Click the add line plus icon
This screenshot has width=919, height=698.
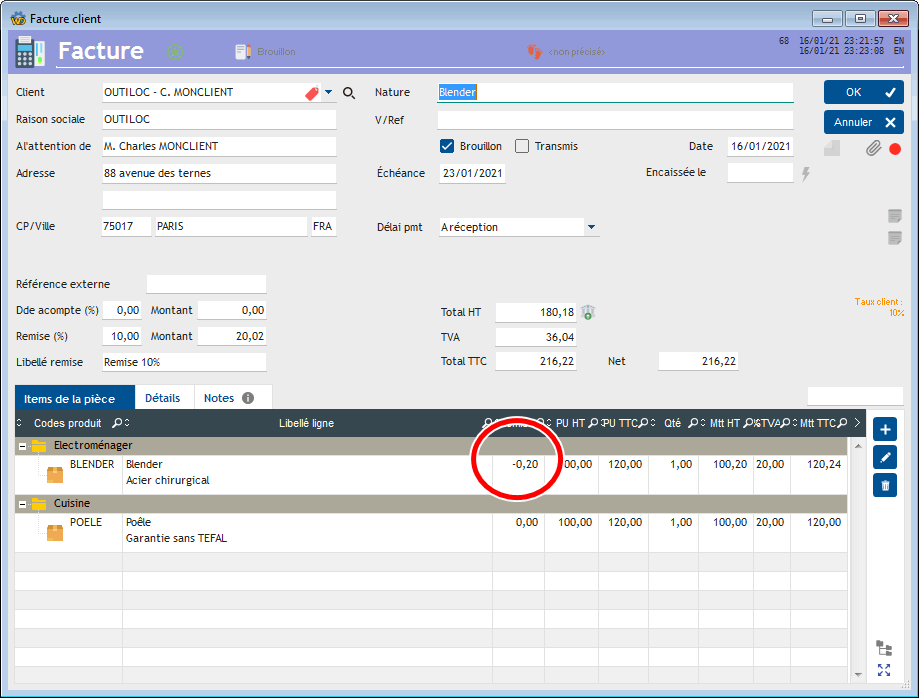884,430
